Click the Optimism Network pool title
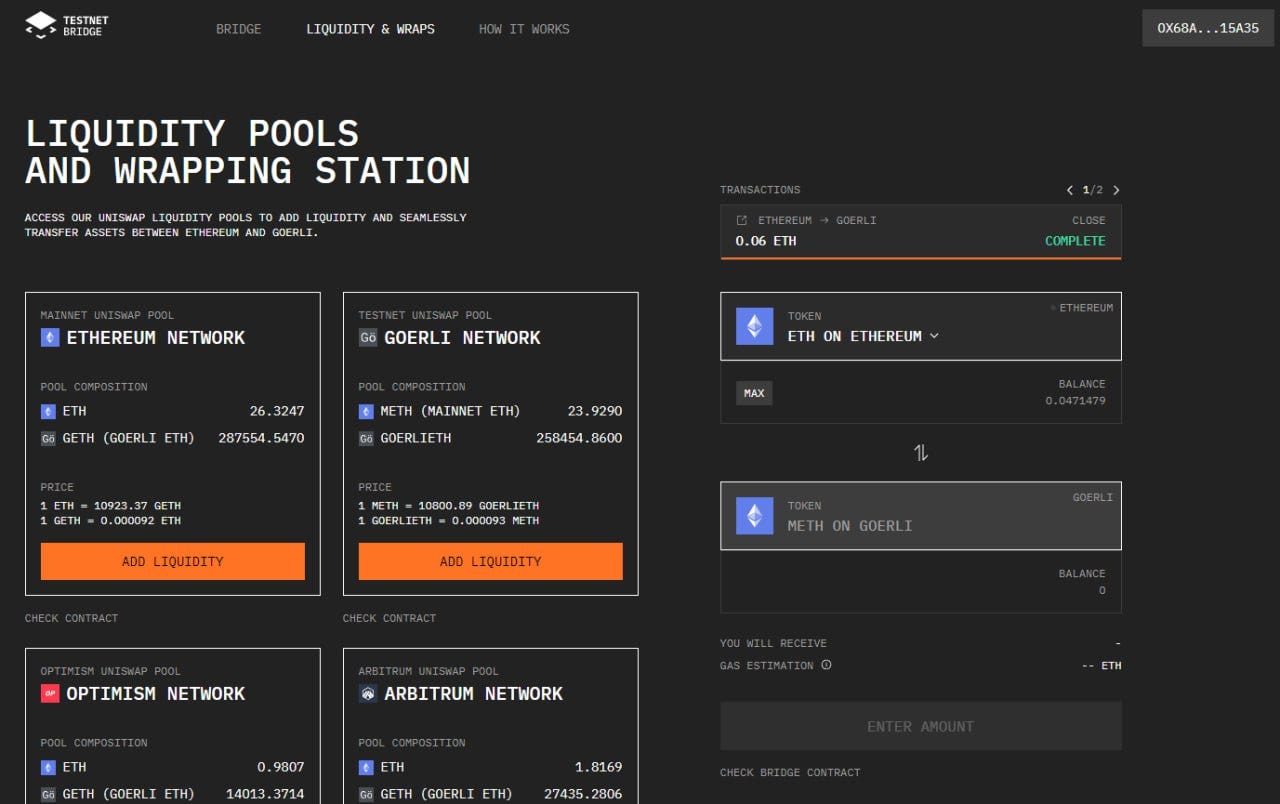 pyautogui.click(x=156, y=694)
